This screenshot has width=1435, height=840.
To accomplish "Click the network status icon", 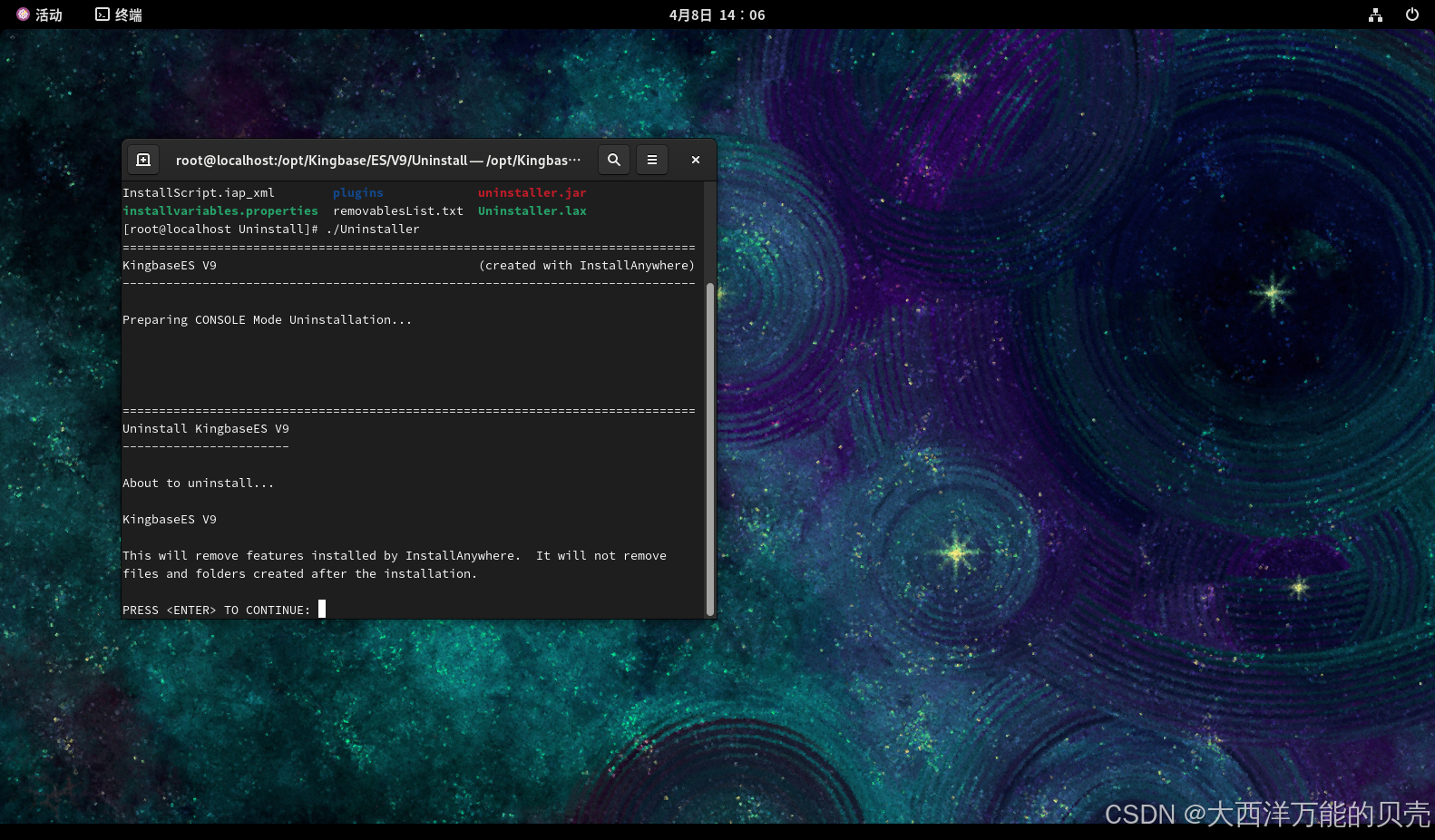I will pyautogui.click(x=1375, y=15).
